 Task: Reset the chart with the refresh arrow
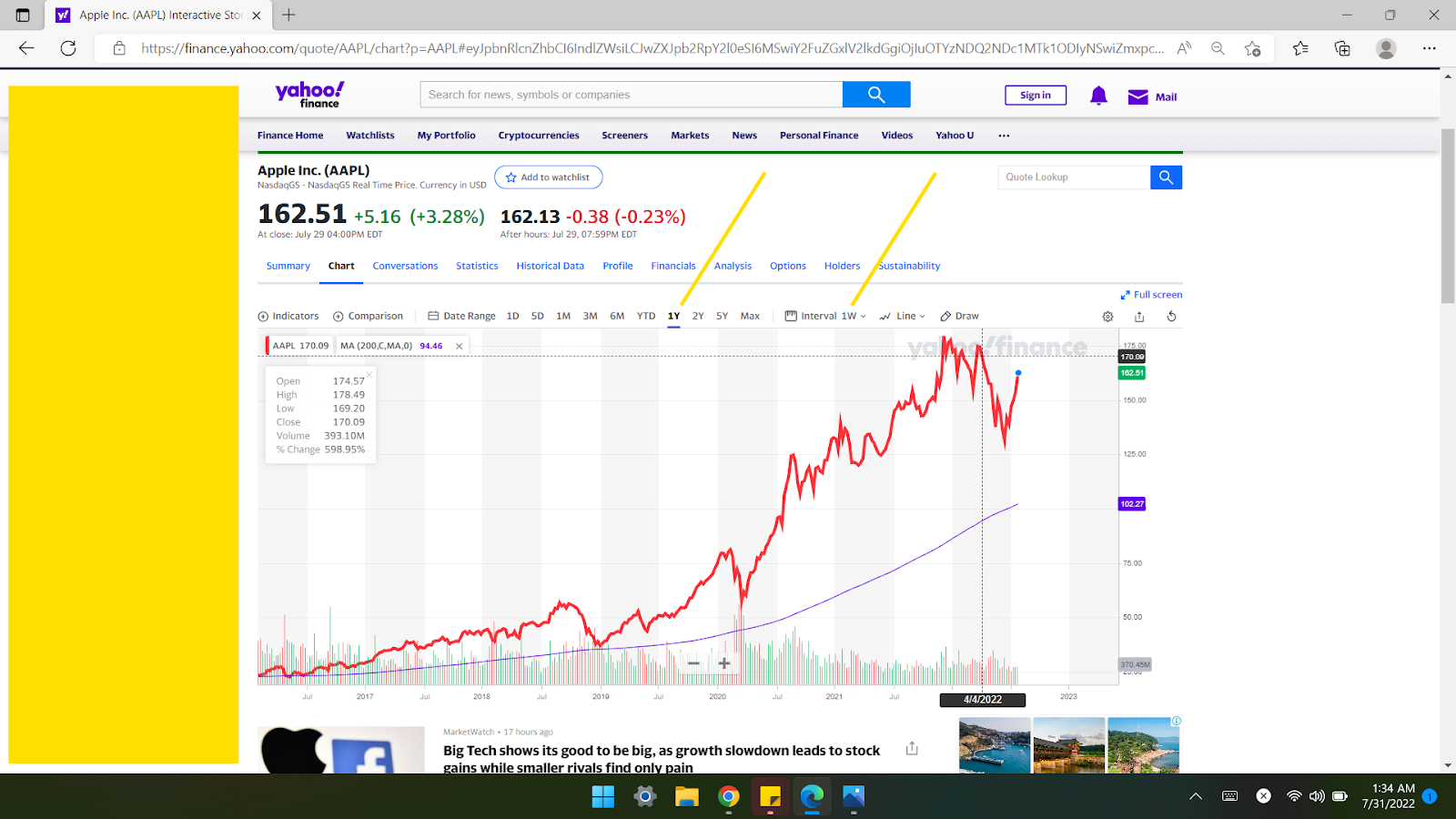[x=1171, y=317]
